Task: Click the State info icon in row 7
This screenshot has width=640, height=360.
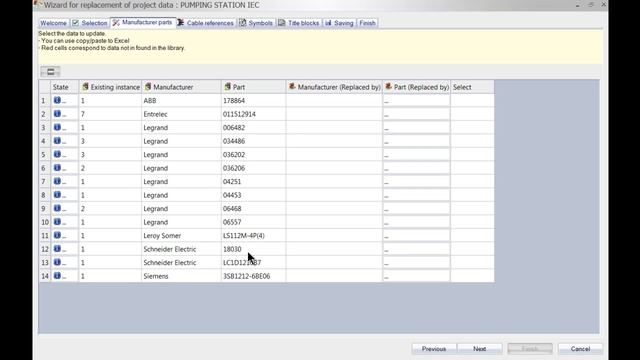Action: [x=57, y=181]
